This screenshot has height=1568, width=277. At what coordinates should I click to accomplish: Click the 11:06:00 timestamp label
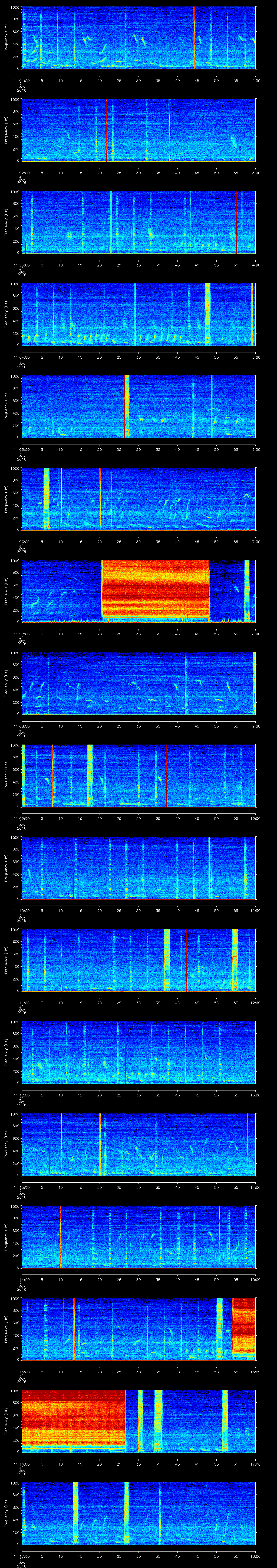21,542
